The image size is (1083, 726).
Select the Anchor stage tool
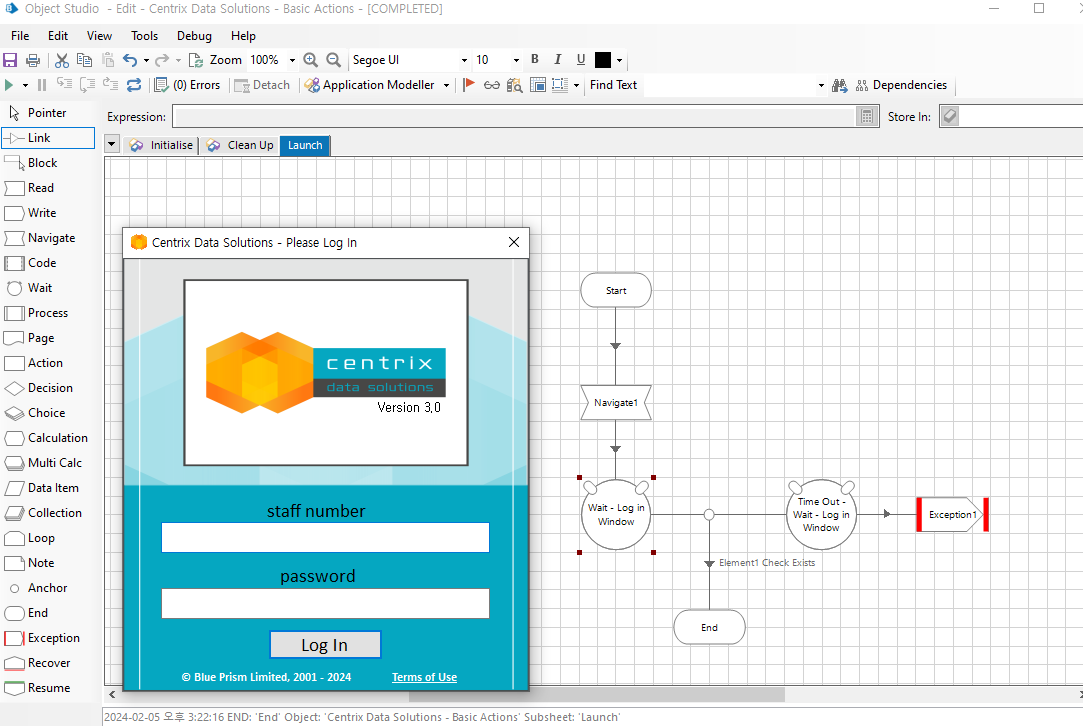click(x=48, y=588)
